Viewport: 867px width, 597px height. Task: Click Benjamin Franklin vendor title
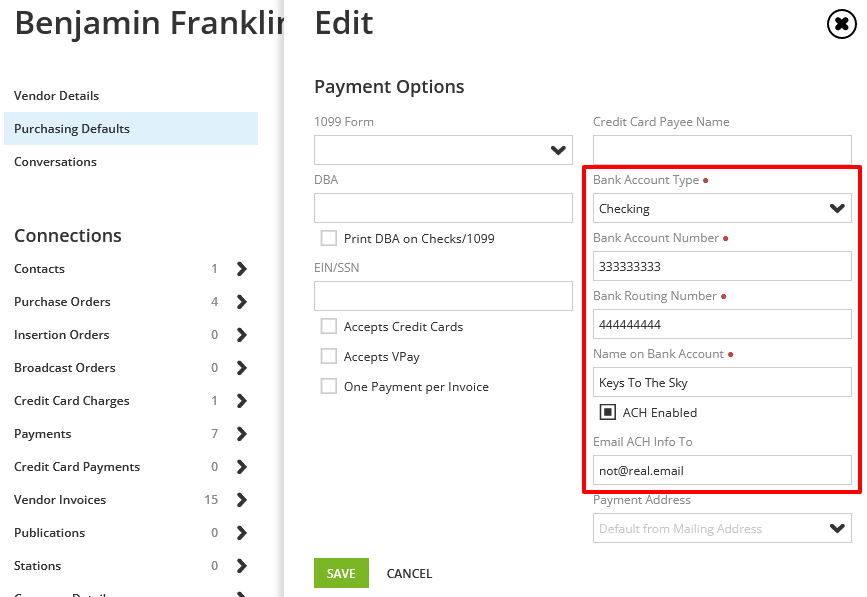tap(149, 23)
